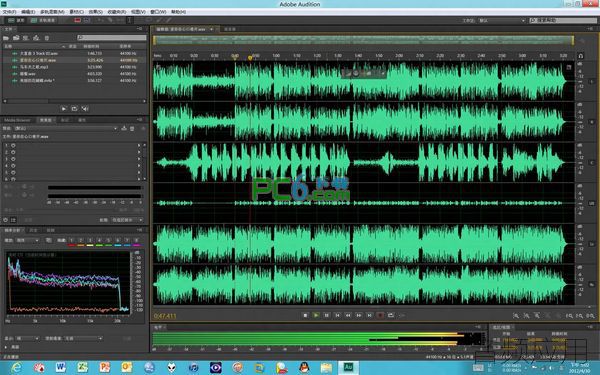Viewport: 600px width, 375px height.
Task: Open the 多轨混音(M) menu
Action: (x=52, y=12)
